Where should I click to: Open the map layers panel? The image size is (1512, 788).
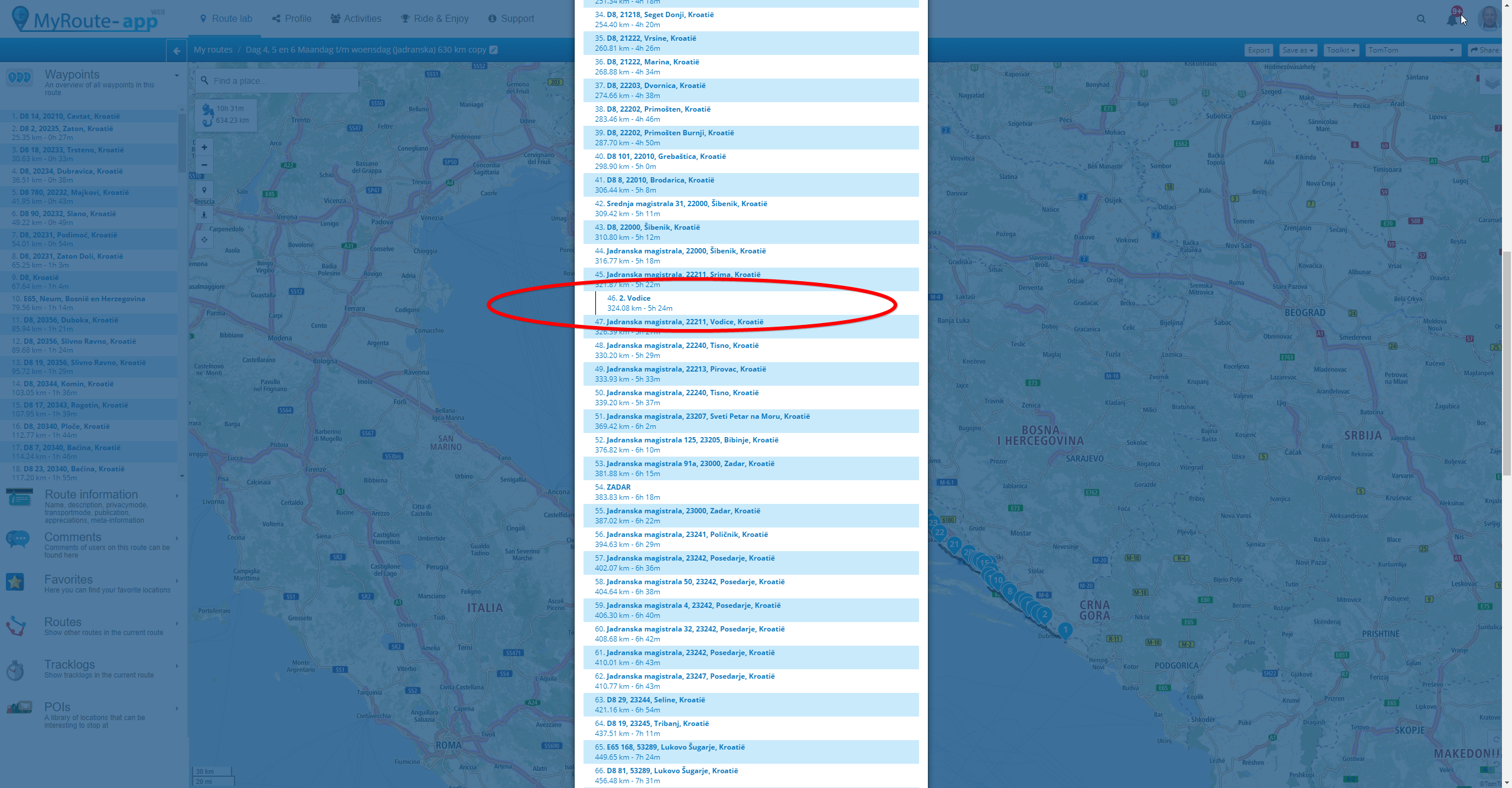pyautogui.click(x=1492, y=83)
